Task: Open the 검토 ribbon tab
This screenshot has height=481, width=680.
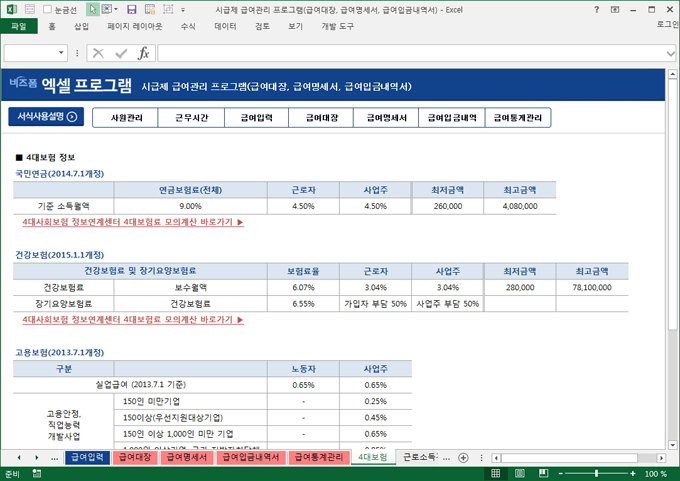Action: pos(262,26)
